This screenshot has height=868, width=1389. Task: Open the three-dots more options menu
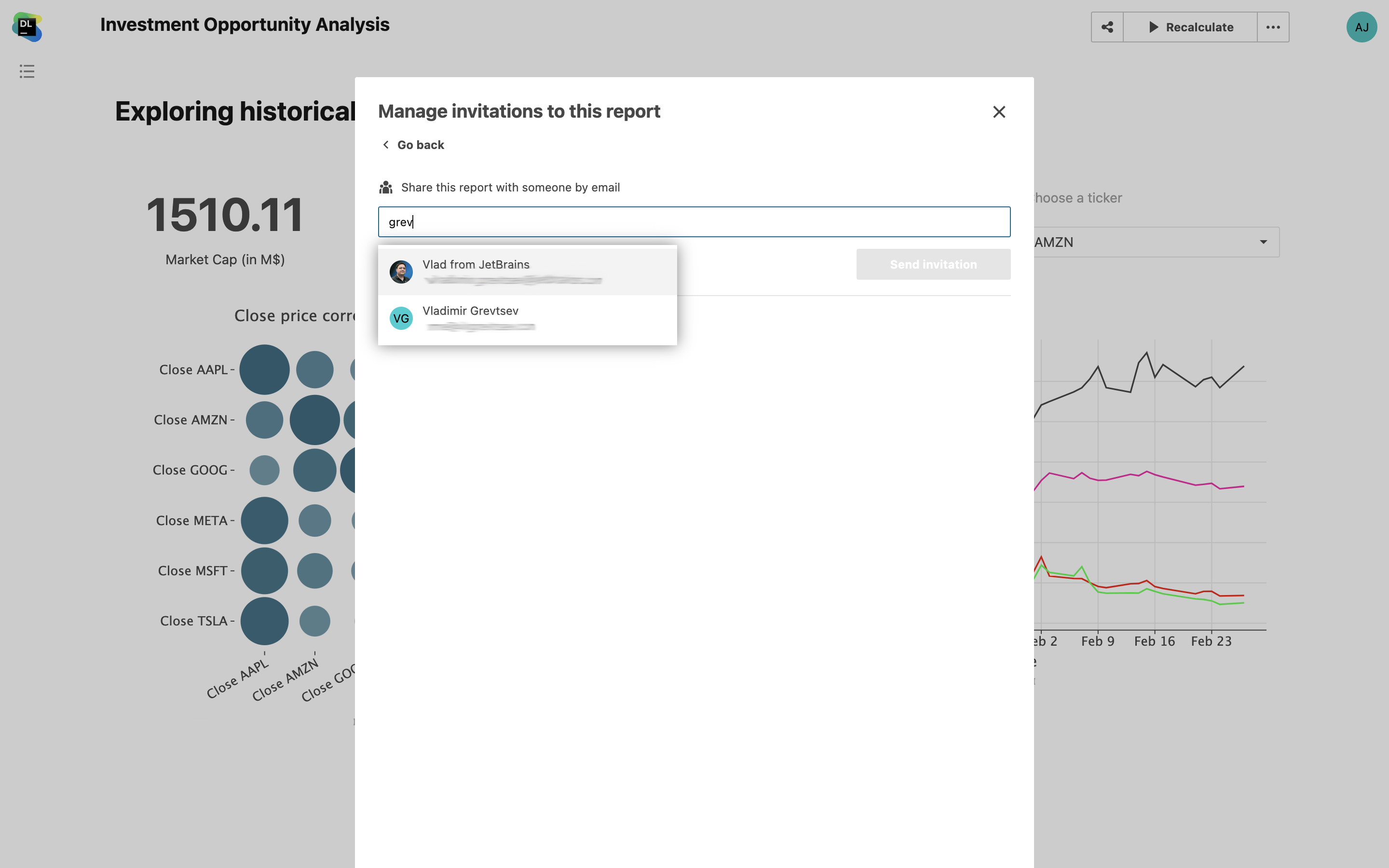click(1272, 27)
